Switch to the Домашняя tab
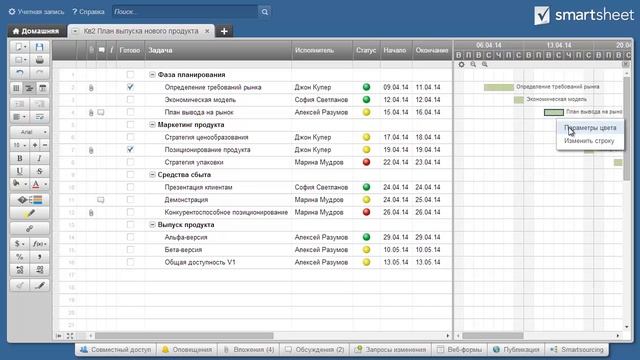Viewport: 640px width, 360px height. point(36,31)
